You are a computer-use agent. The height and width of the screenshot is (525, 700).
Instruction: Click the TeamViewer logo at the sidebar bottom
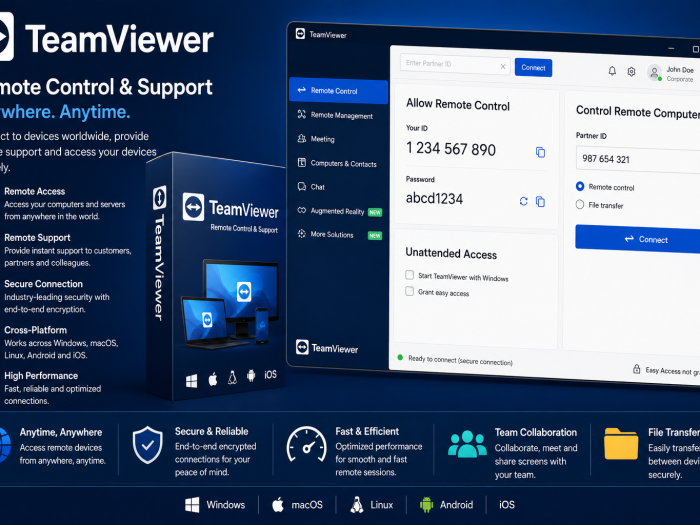coord(302,347)
